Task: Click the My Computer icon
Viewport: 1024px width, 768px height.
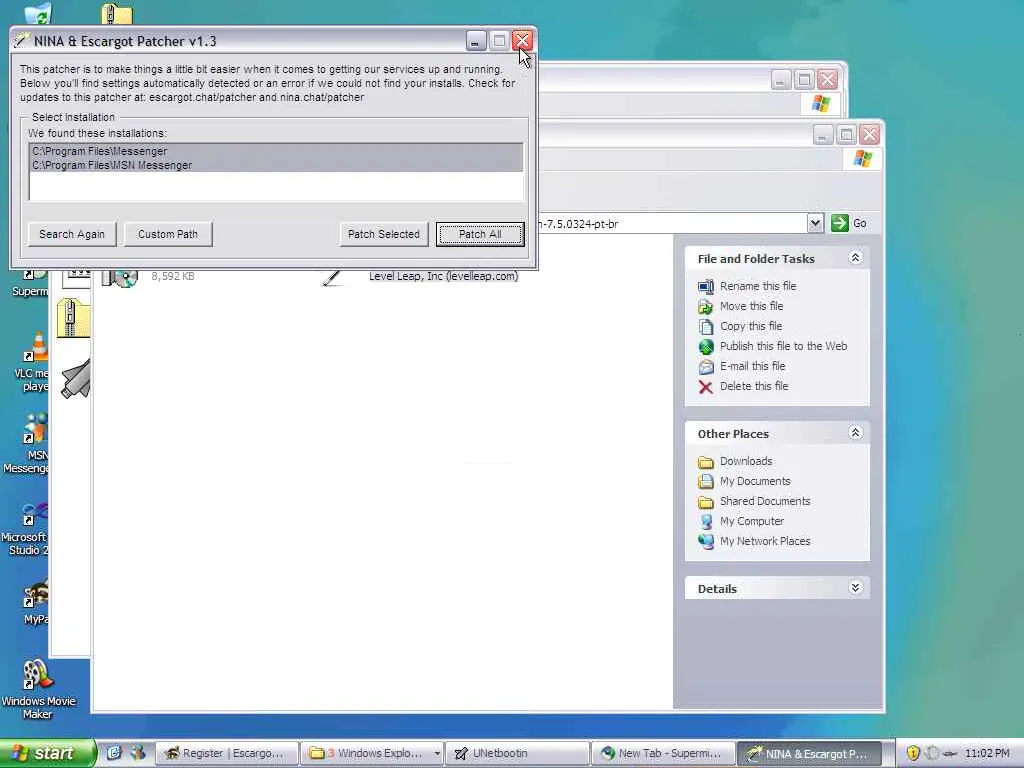Action: [x=705, y=522]
